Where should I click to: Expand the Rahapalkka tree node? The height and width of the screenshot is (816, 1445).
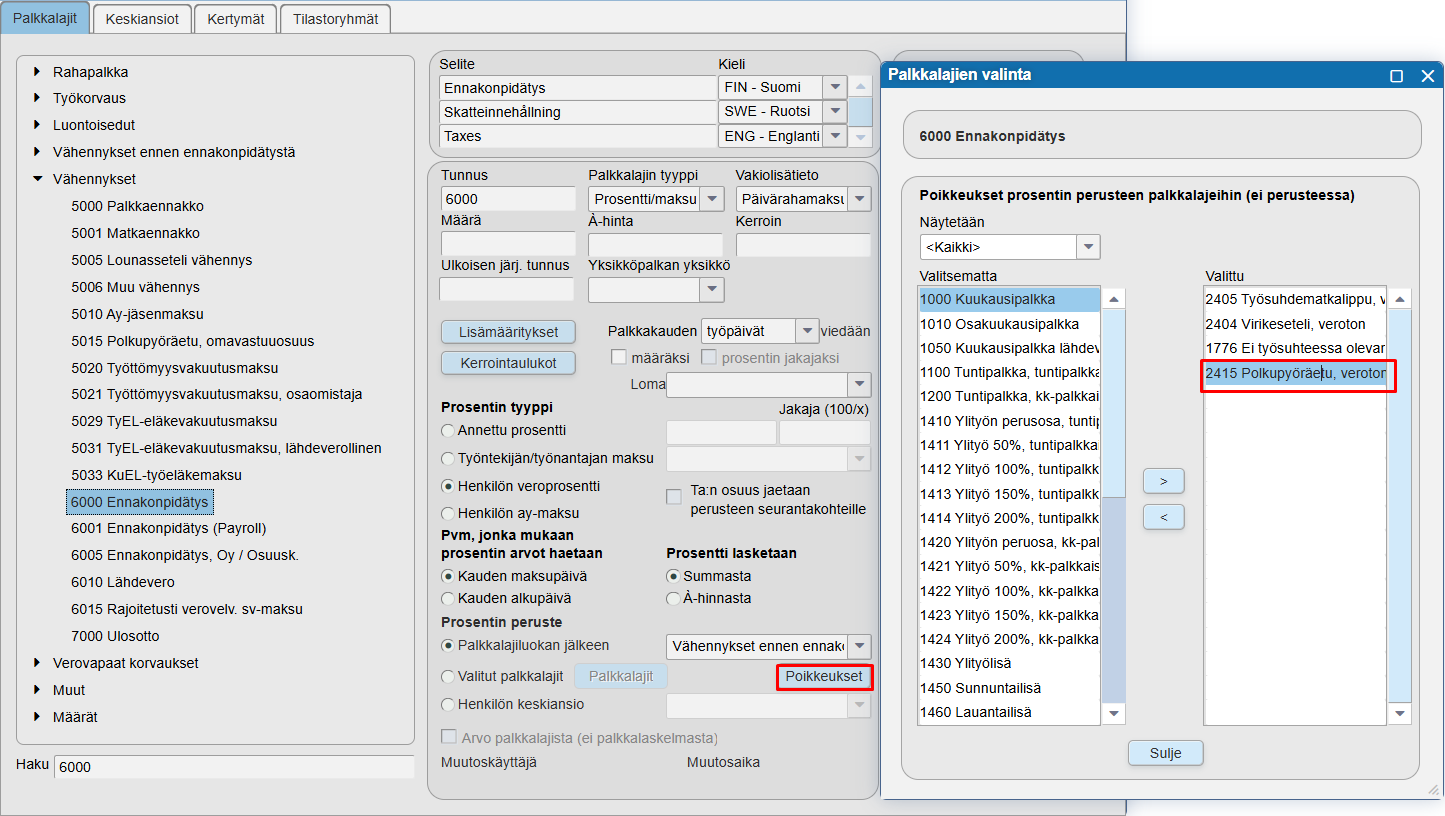point(38,72)
